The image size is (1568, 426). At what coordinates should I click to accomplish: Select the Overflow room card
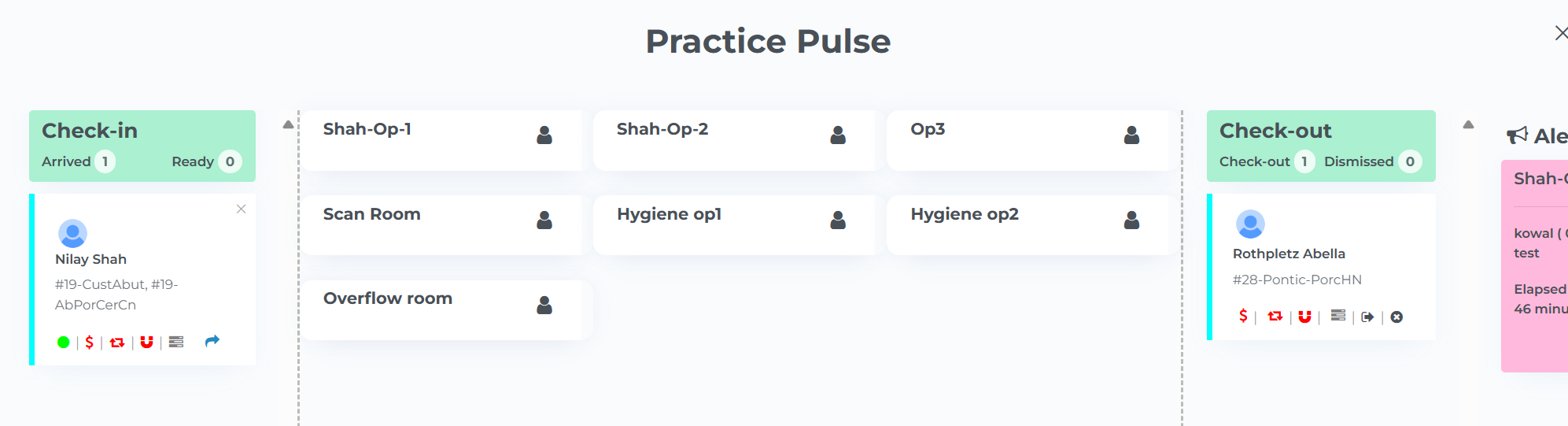coord(446,309)
